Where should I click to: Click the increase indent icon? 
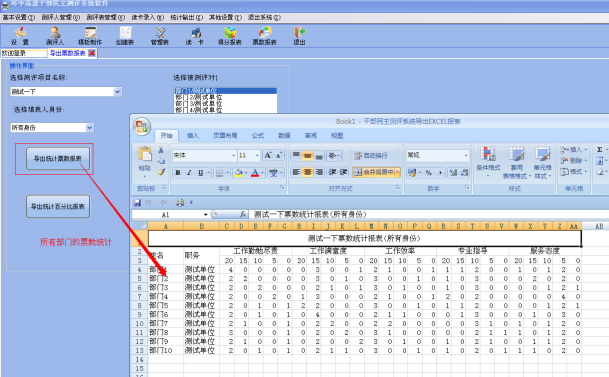344,172
